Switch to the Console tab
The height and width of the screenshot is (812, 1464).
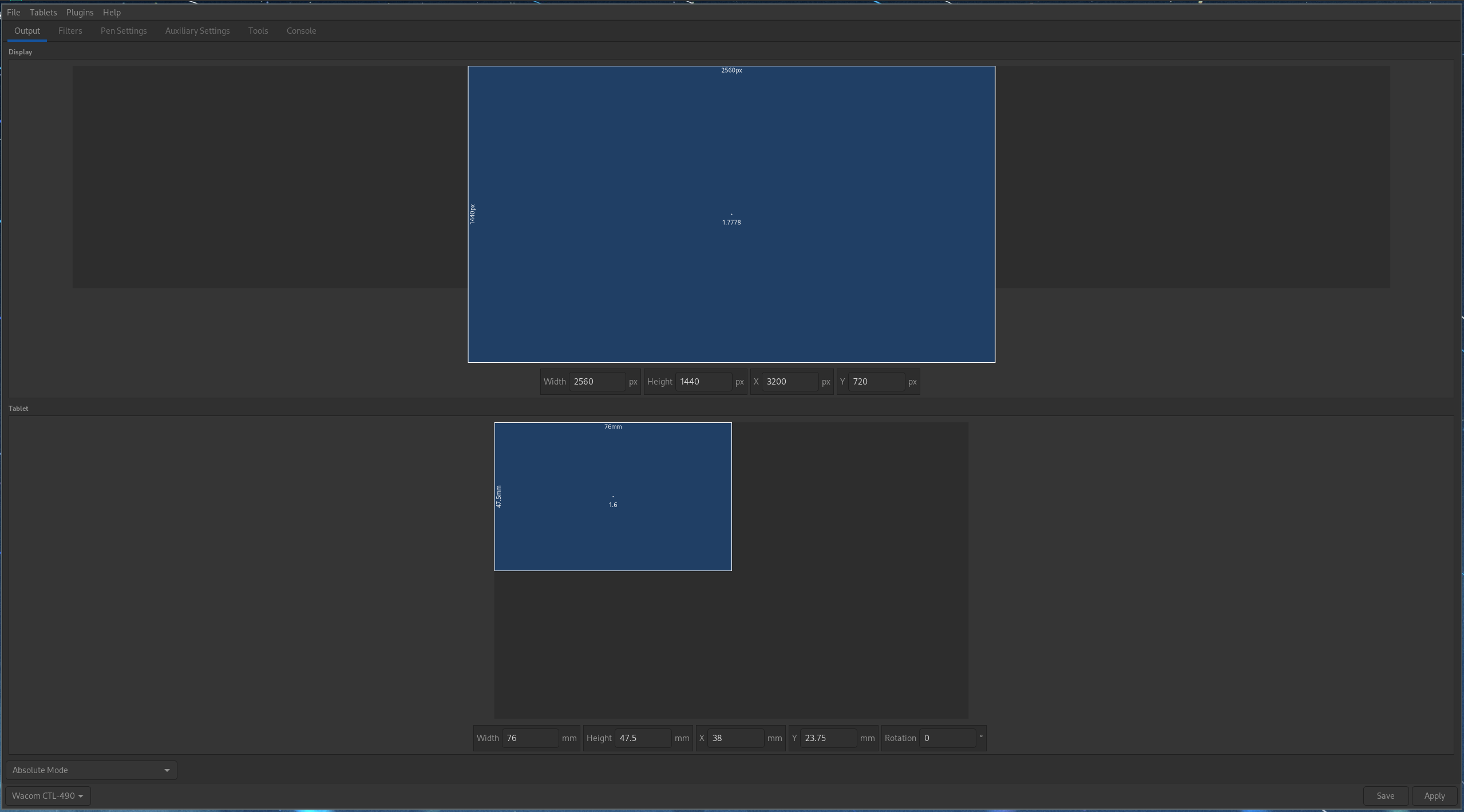tap(301, 31)
